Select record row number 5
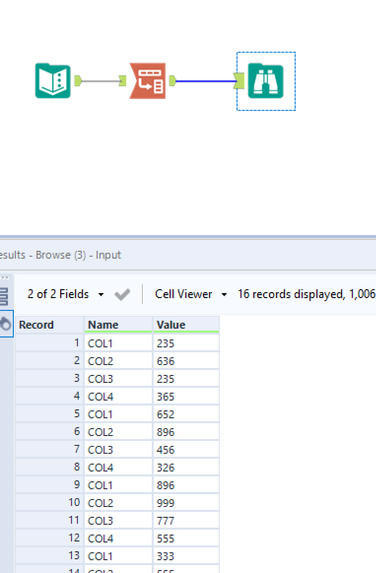Viewport: 376px width, 573px height. 50,414
